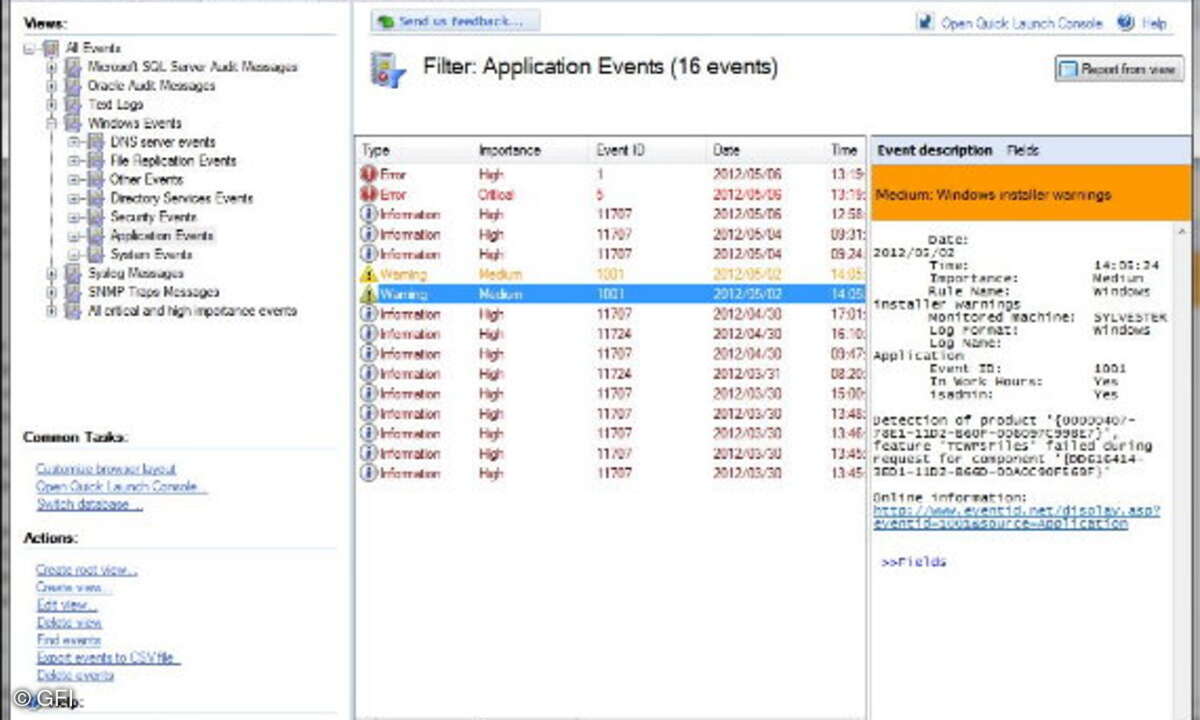Screen dimensions: 1200x720
Task: Open the Fields tab
Action: pos(1023,150)
